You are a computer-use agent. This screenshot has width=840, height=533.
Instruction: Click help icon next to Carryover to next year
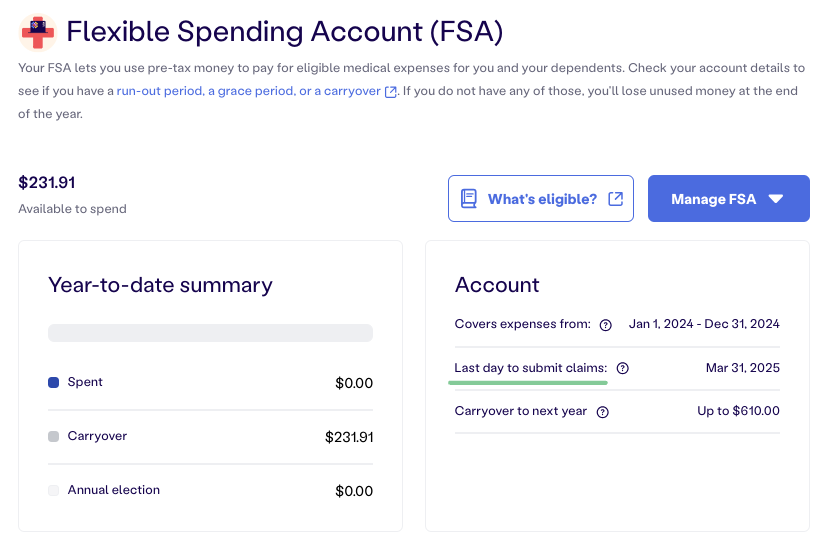[x=603, y=412]
